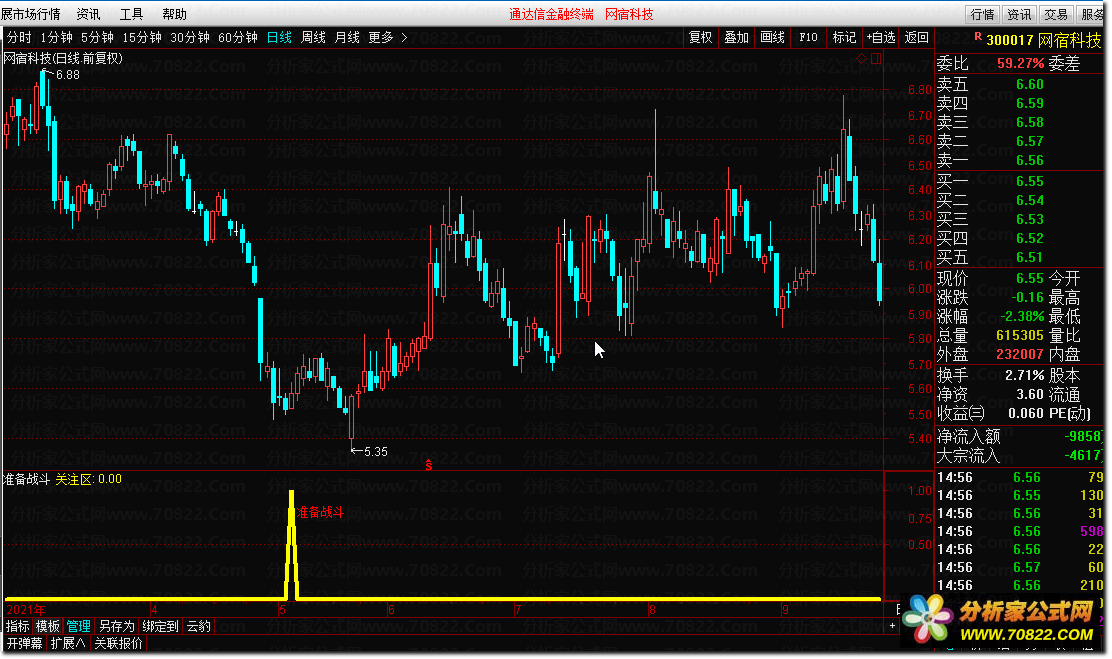Open the 帮助 menu
Screen dimensions: 1112x659
[174, 14]
